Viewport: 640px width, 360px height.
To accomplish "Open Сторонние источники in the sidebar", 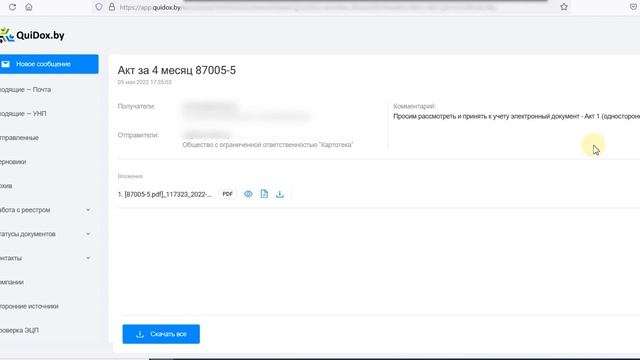I will [x=29, y=306].
